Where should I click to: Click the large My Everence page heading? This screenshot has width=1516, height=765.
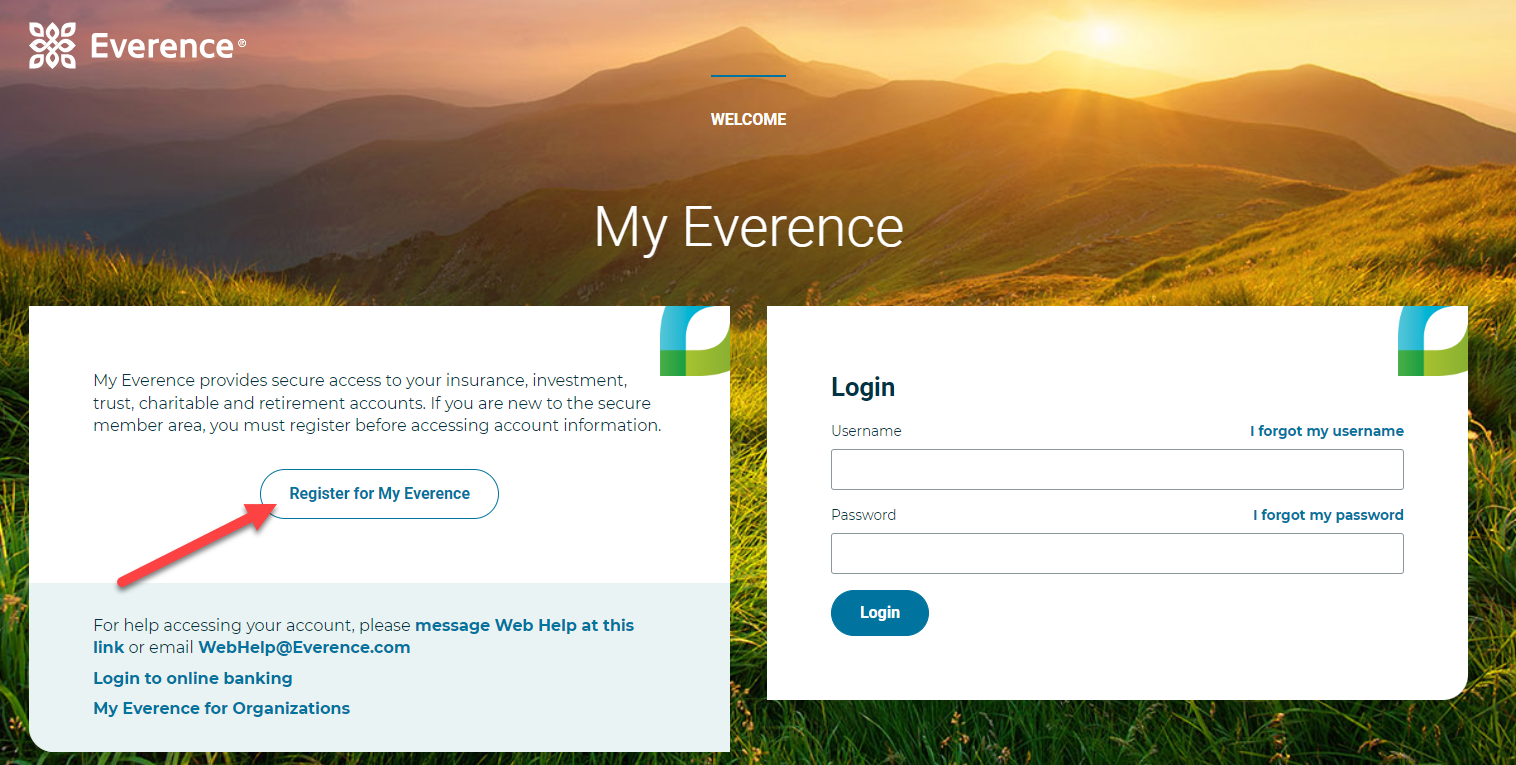coord(748,228)
